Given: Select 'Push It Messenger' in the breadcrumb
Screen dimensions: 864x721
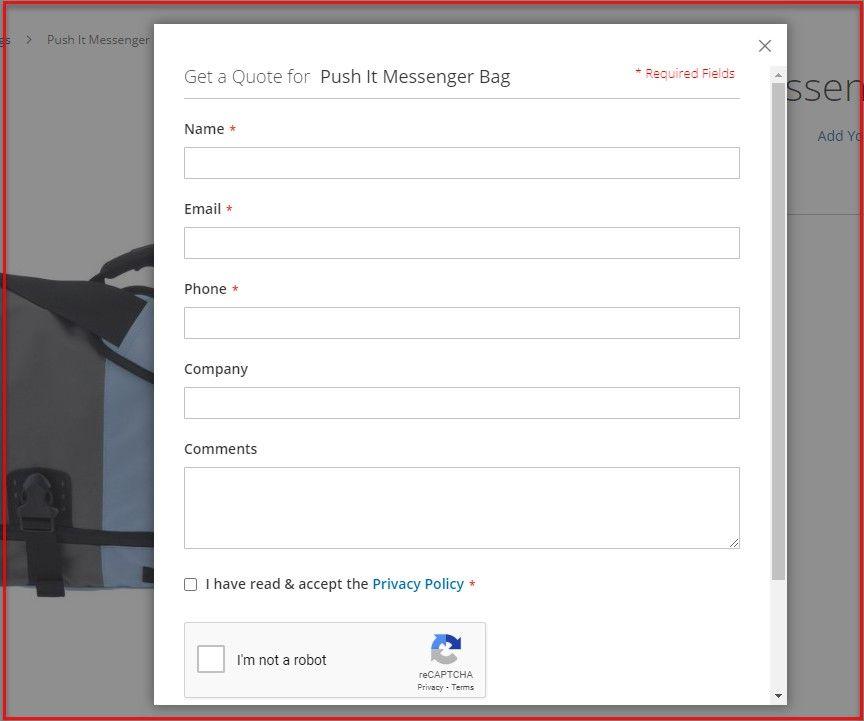Looking at the screenshot, I should coord(97,40).
